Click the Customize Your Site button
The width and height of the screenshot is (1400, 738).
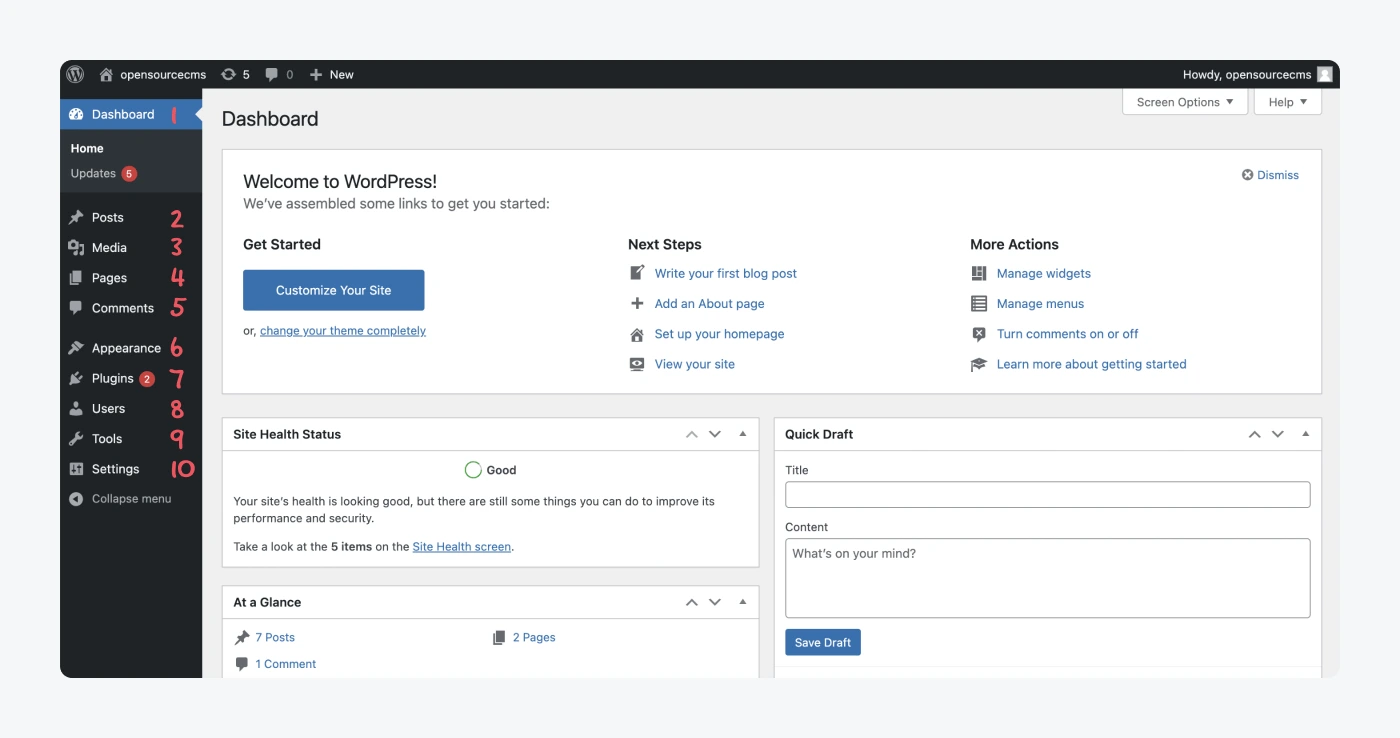(333, 290)
